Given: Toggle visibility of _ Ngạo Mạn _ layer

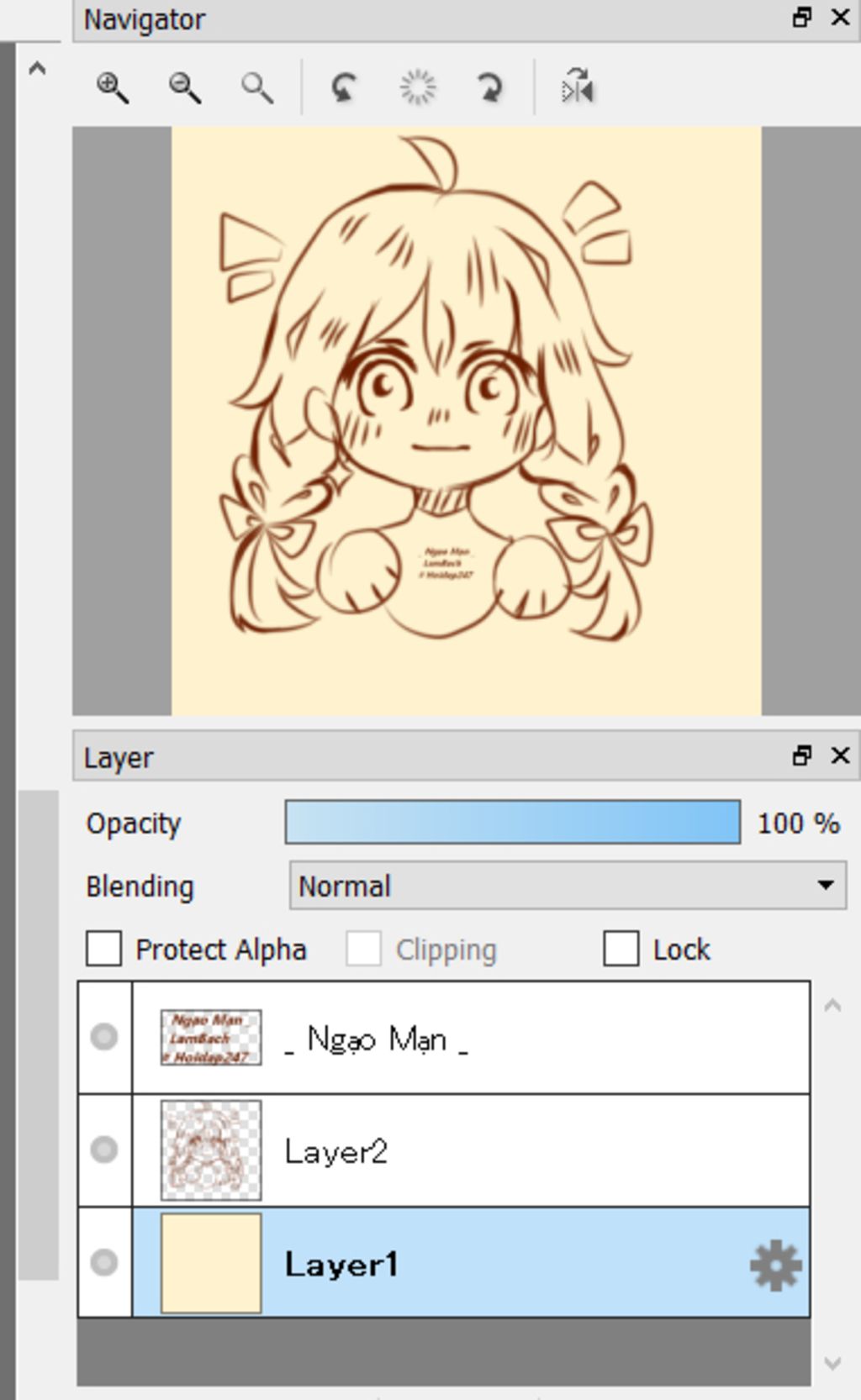Looking at the screenshot, I should [x=104, y=1037].
